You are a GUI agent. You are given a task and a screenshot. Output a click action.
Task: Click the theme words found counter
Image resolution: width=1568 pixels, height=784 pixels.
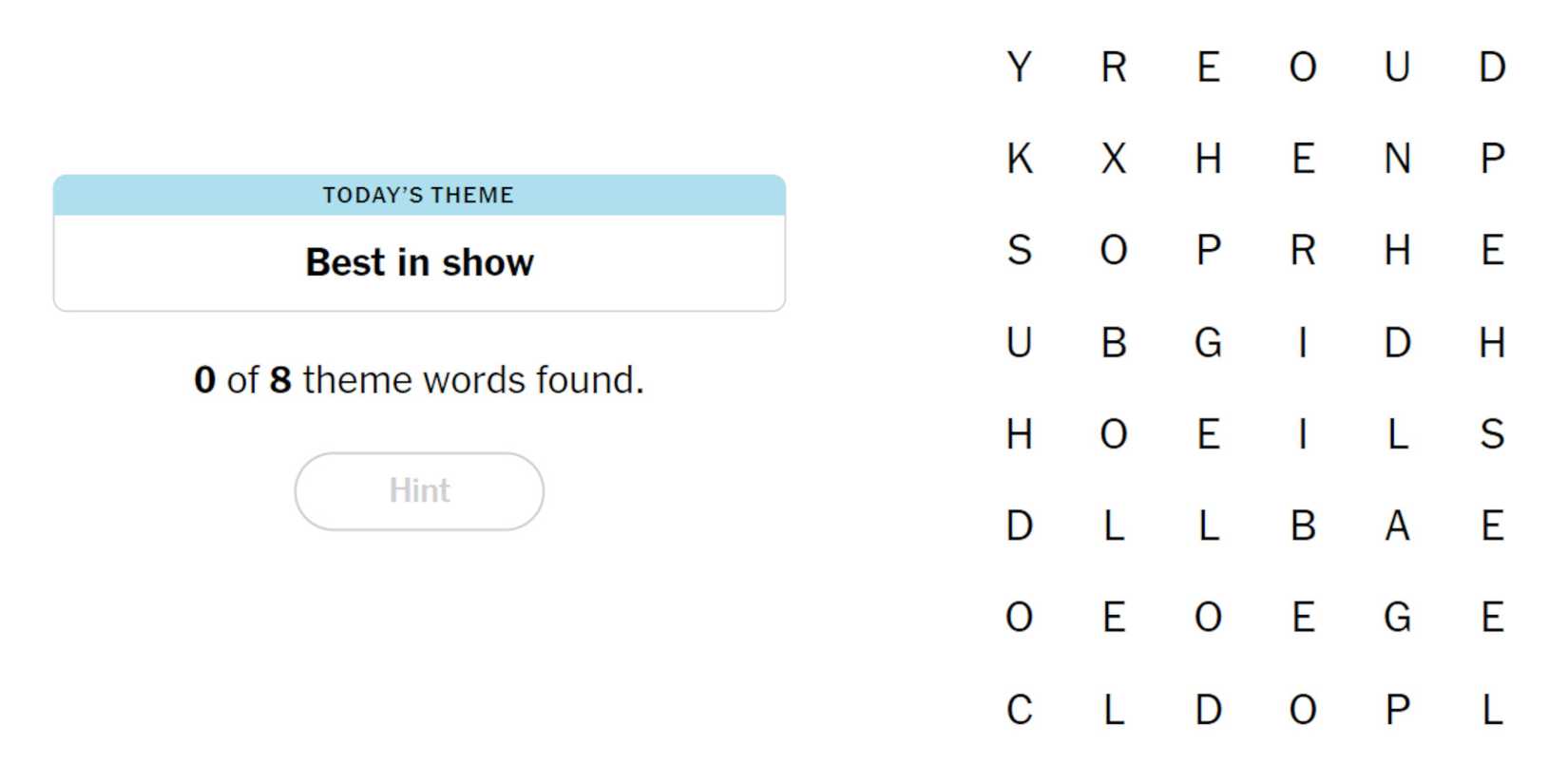click(x=419, y=380)
